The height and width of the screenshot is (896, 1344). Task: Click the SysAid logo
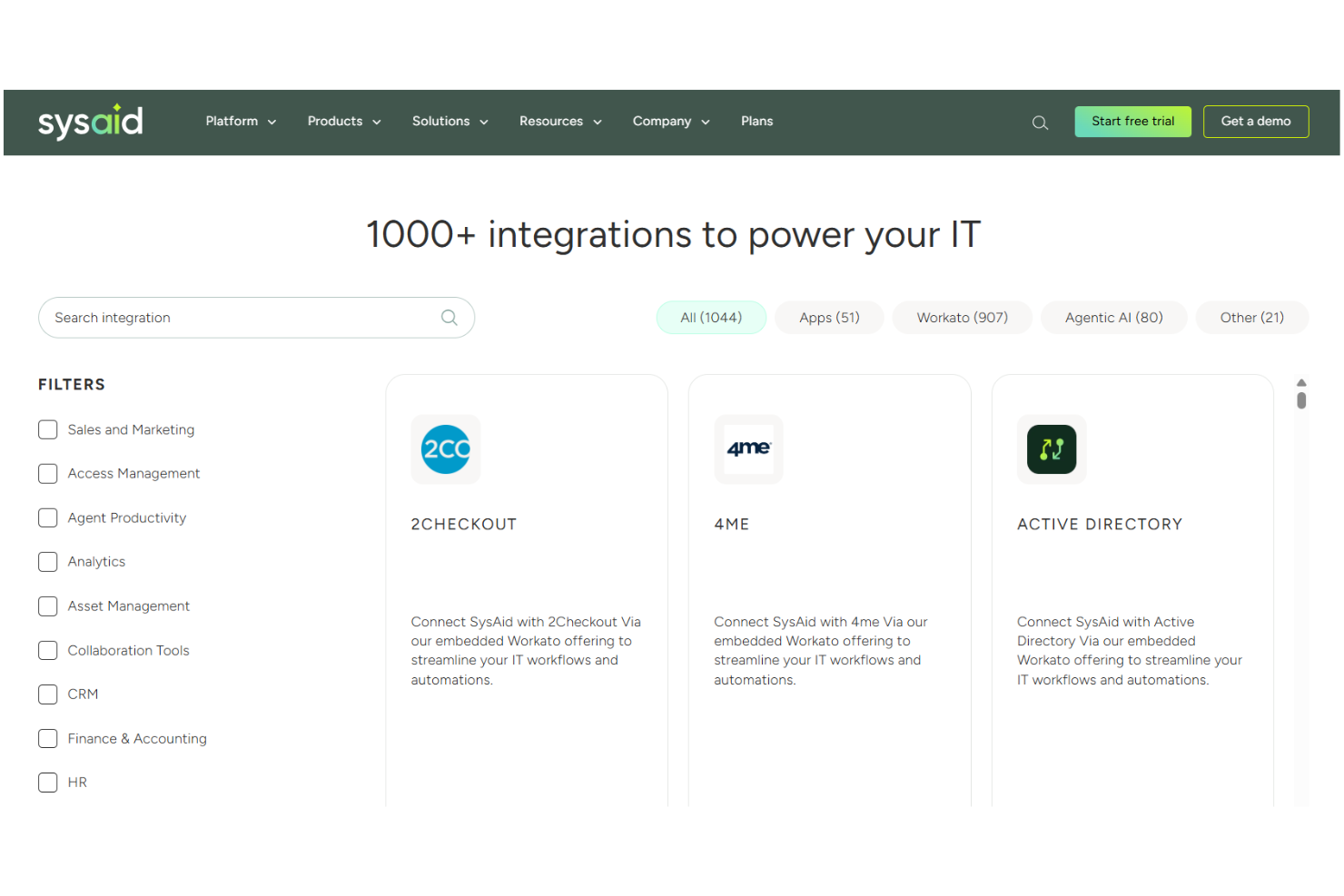(90, 121)
